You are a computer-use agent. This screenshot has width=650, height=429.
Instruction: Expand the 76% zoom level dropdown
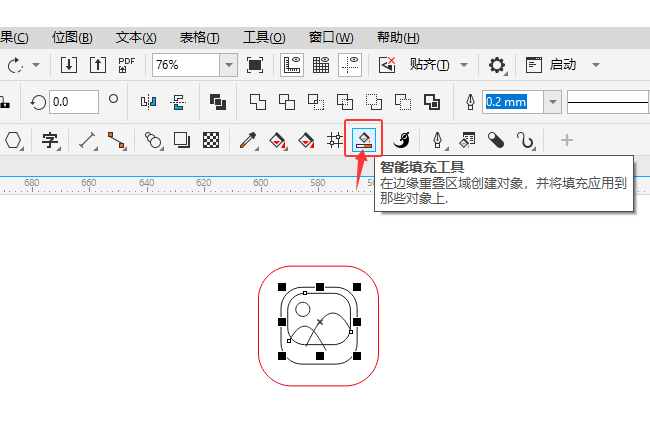pos(228,65)
